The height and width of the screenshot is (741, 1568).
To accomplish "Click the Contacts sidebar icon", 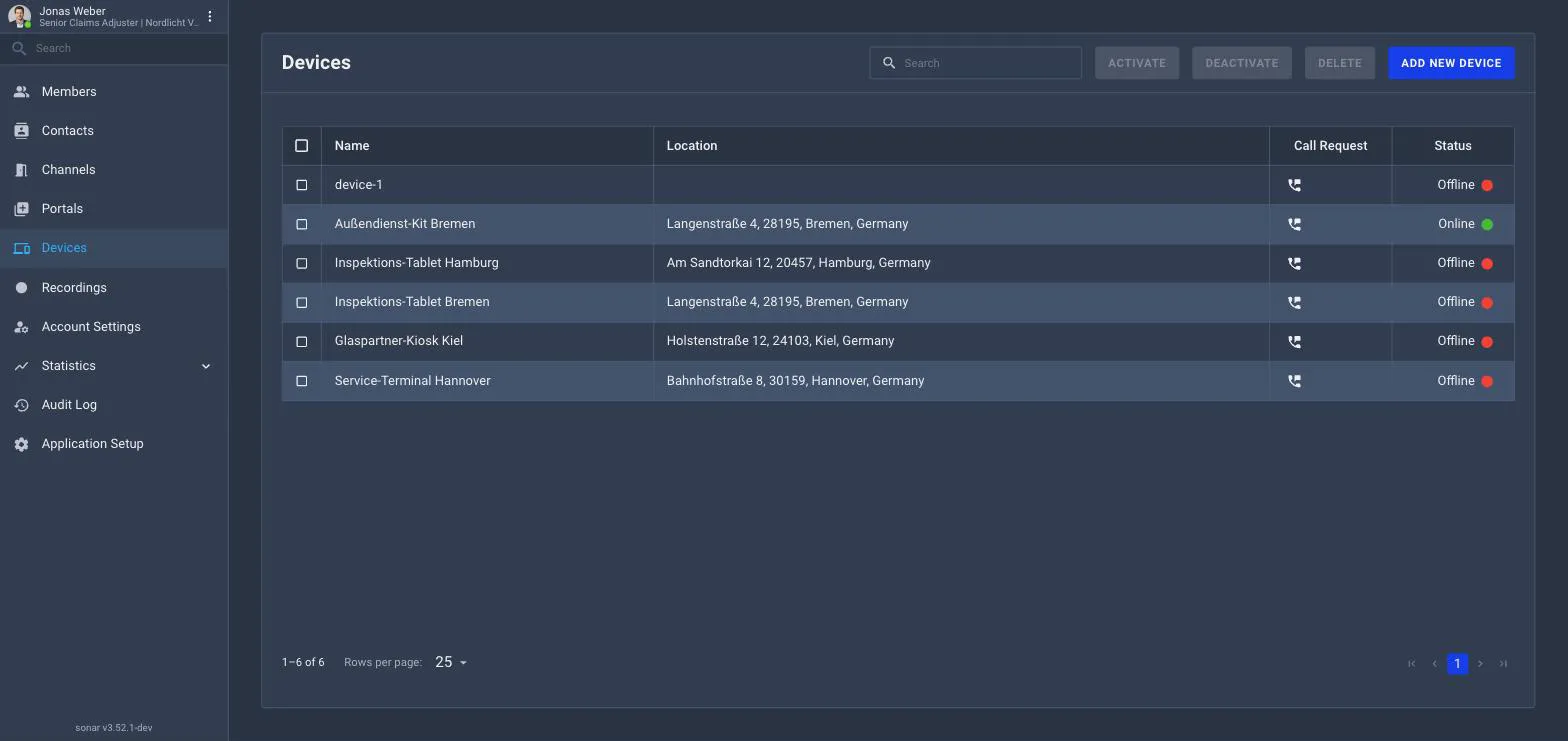I will pos(21,131).
